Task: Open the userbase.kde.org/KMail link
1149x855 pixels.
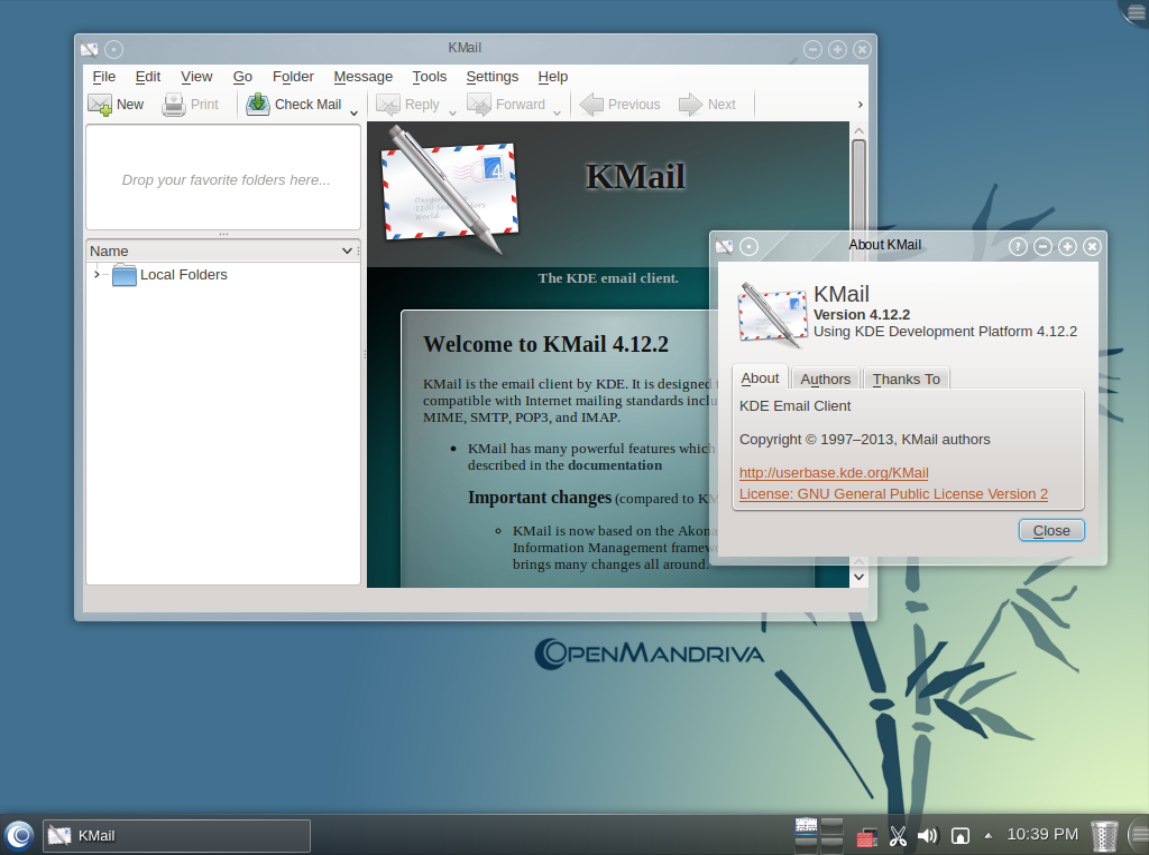Action: [834, 473]
